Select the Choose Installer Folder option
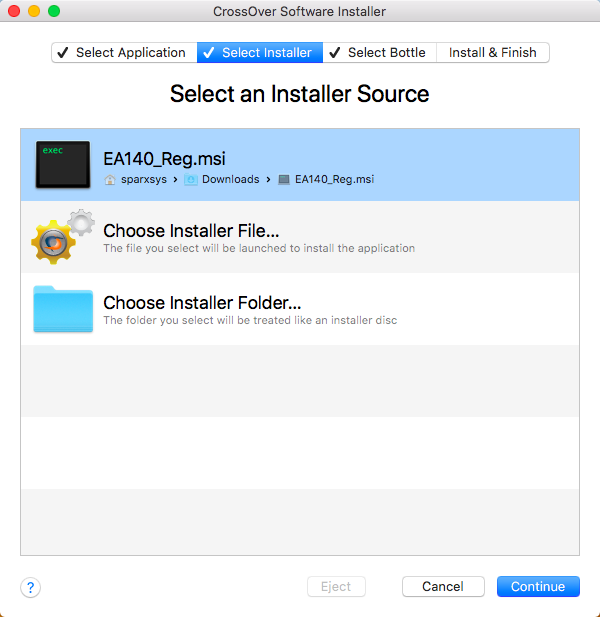600x617 pixels. pos(202,303)
